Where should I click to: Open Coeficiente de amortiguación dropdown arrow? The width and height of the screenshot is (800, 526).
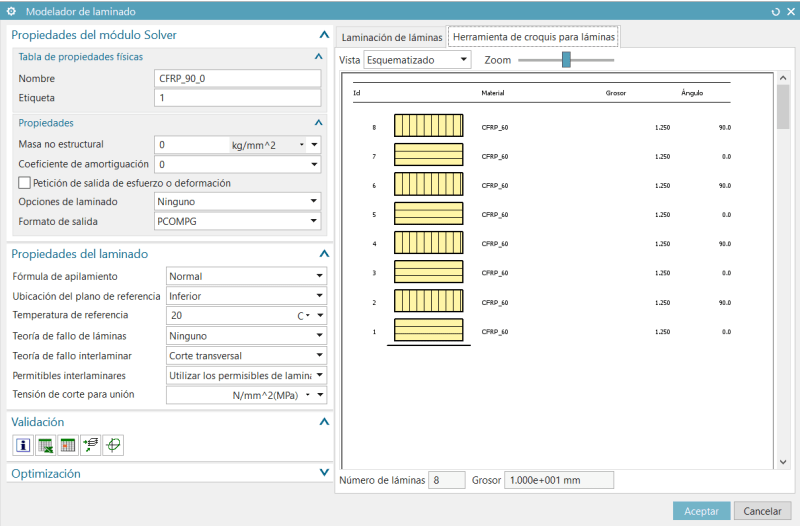pos(314,164)
